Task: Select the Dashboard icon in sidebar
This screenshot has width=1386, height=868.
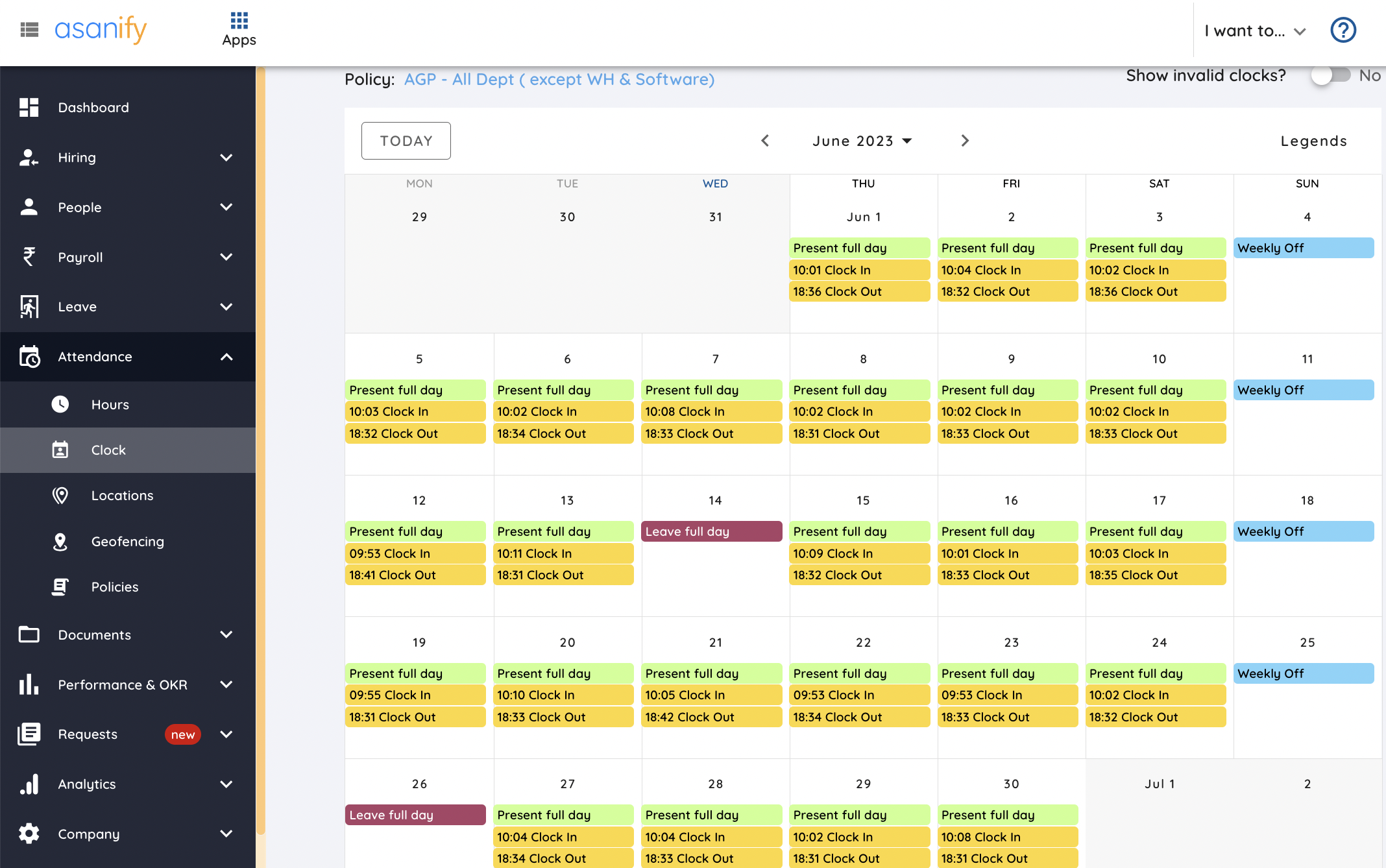Action: point(29,108)
